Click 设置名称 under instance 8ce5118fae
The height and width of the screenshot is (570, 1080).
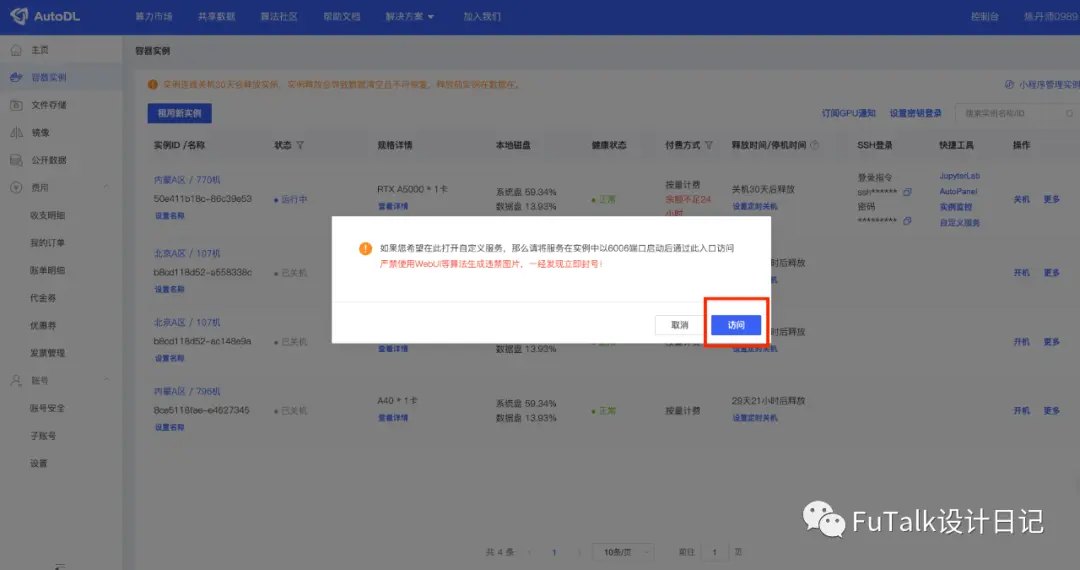[169, 427]
